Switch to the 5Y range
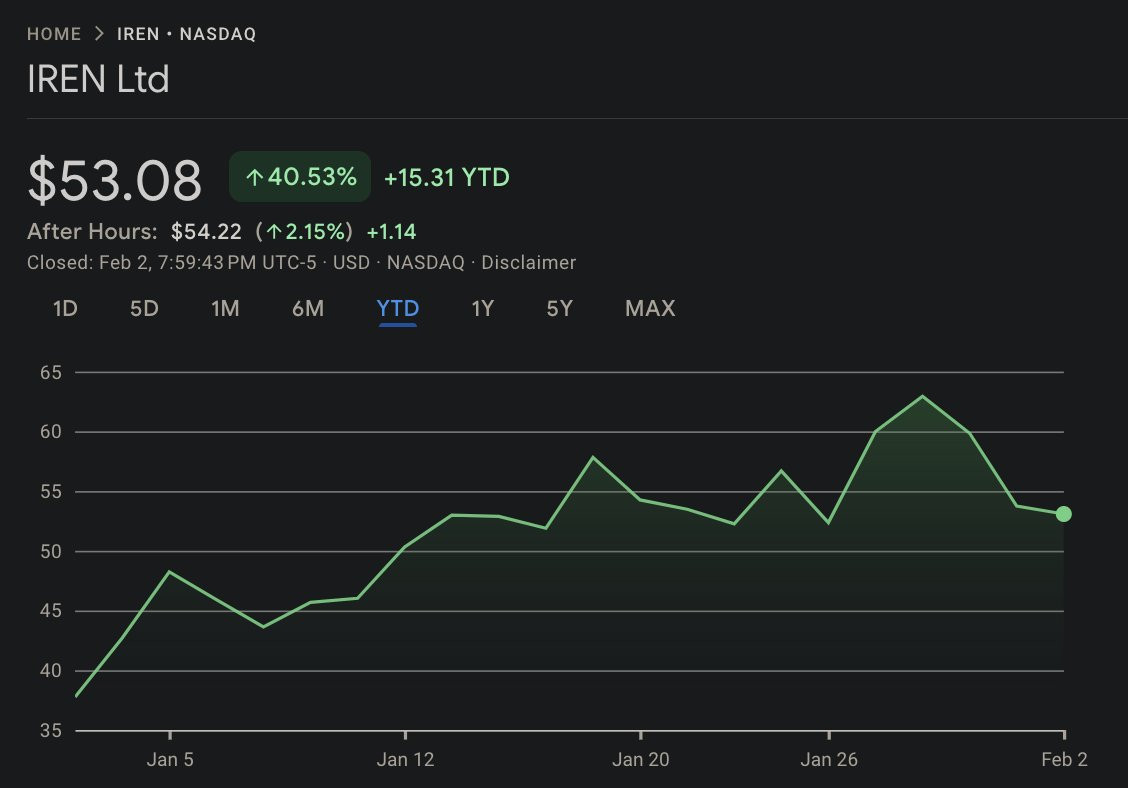 560,309
